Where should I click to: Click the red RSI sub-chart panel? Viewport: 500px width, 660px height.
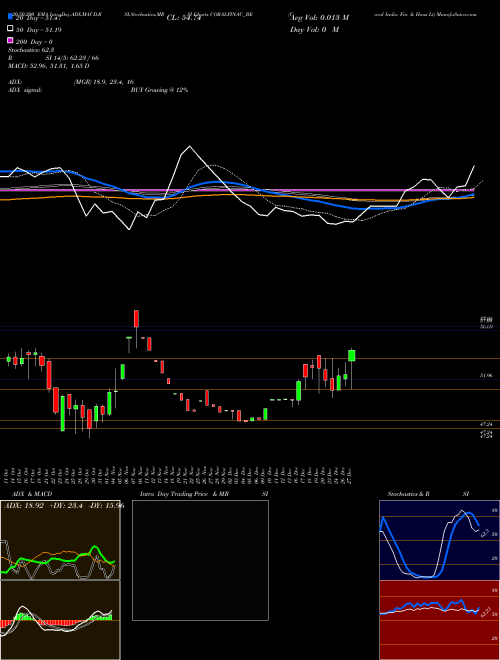[439, 620]
